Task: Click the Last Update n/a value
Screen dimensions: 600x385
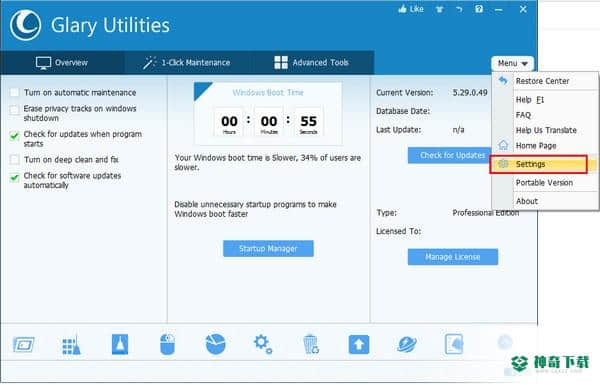Action: [458, 130]
